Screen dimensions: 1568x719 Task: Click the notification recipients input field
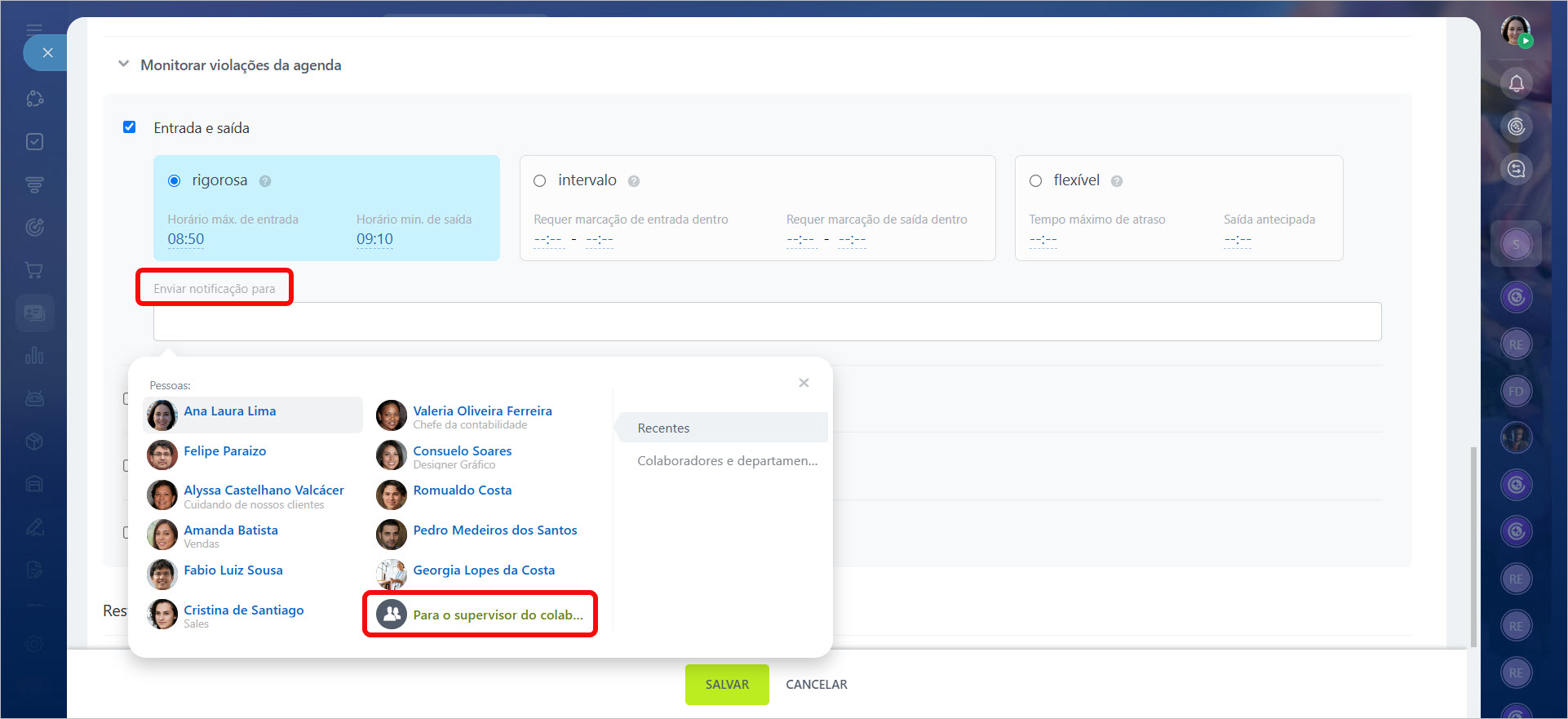click(767, 322)
